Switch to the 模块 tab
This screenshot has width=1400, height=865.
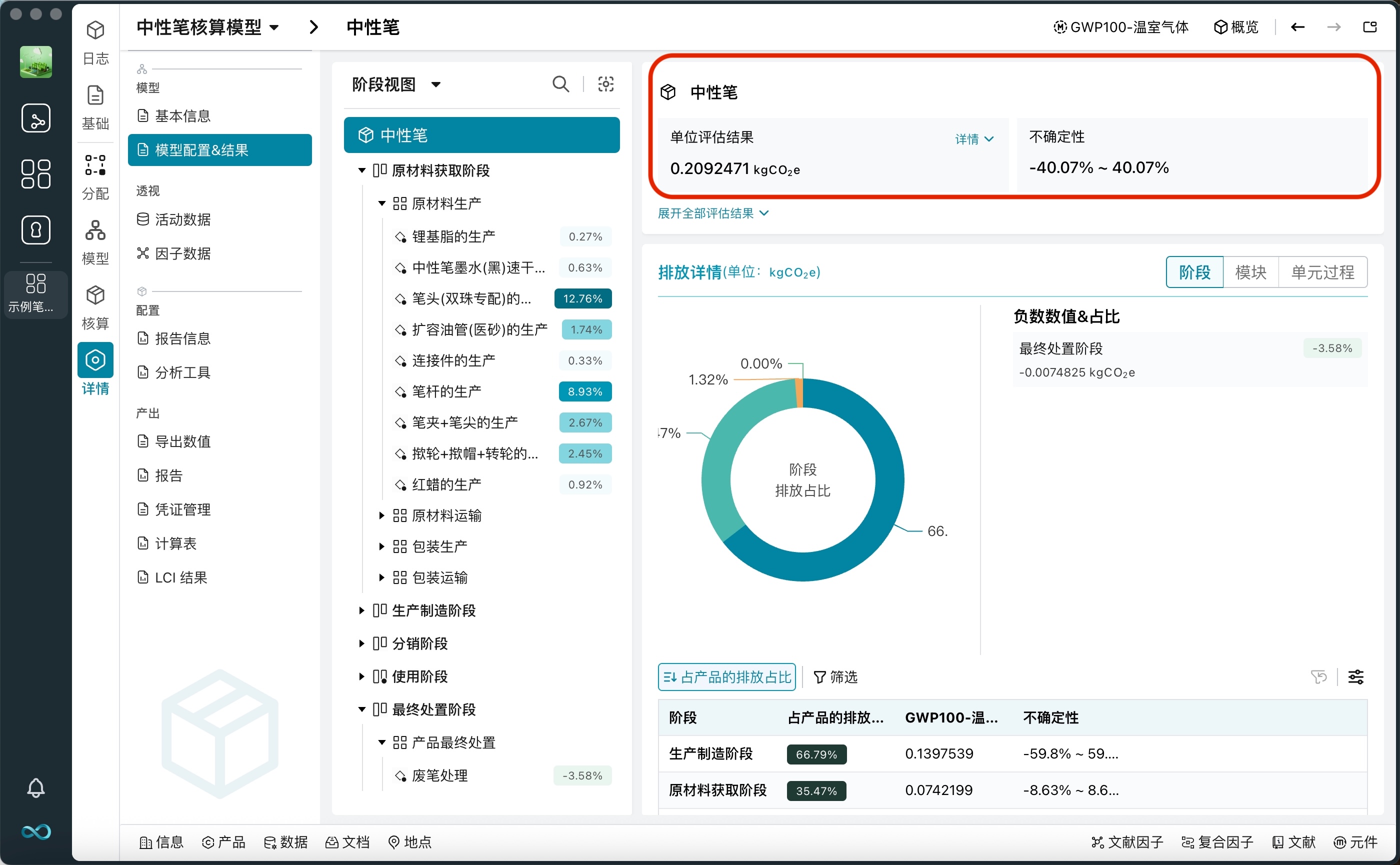[x=1250, y=272]
